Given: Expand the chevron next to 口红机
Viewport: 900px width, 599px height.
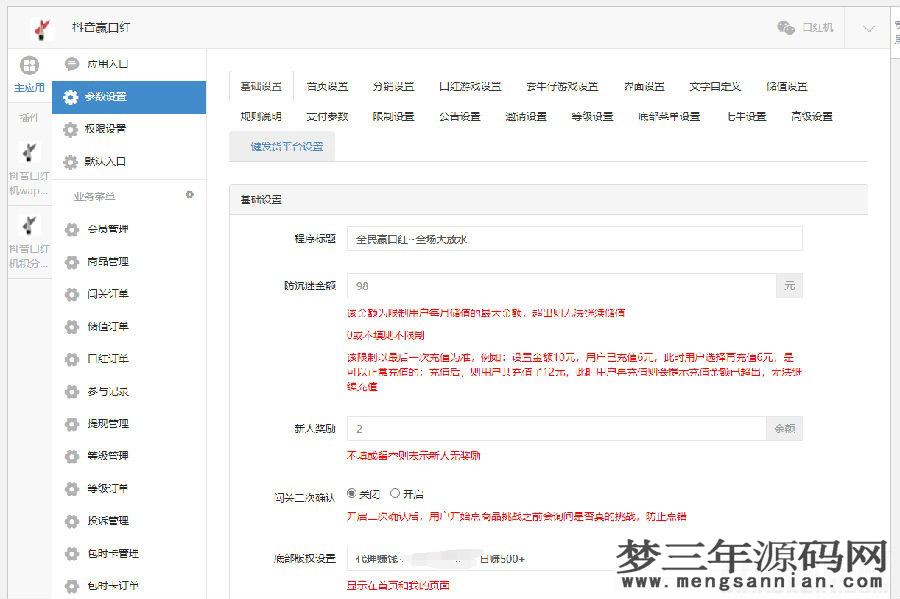Looking at the screenshot, I should [869, 30].
